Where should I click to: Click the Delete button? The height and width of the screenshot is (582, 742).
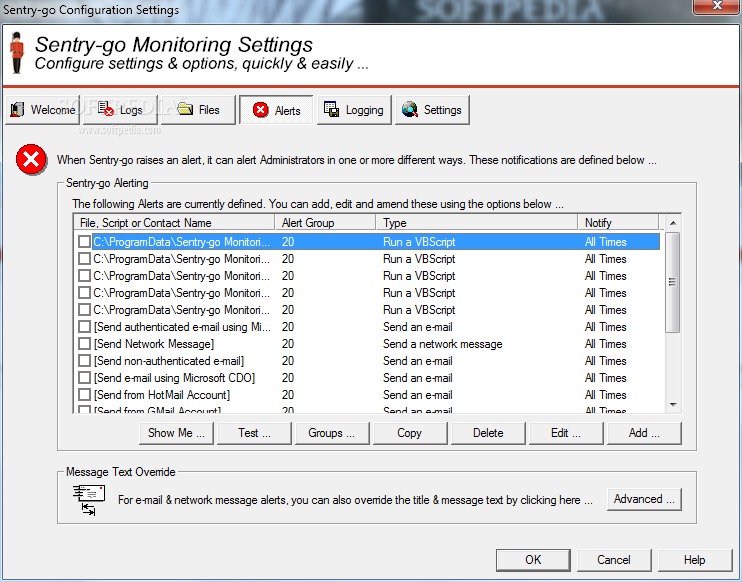488,433
